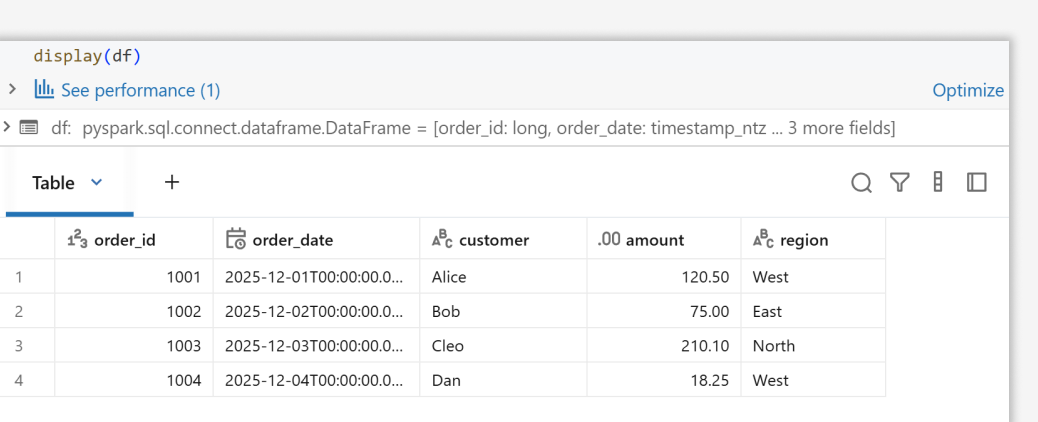The width and height of the screenshot is (1038, 422).
Task: Click row number 4 in the table
Action: 18,380
